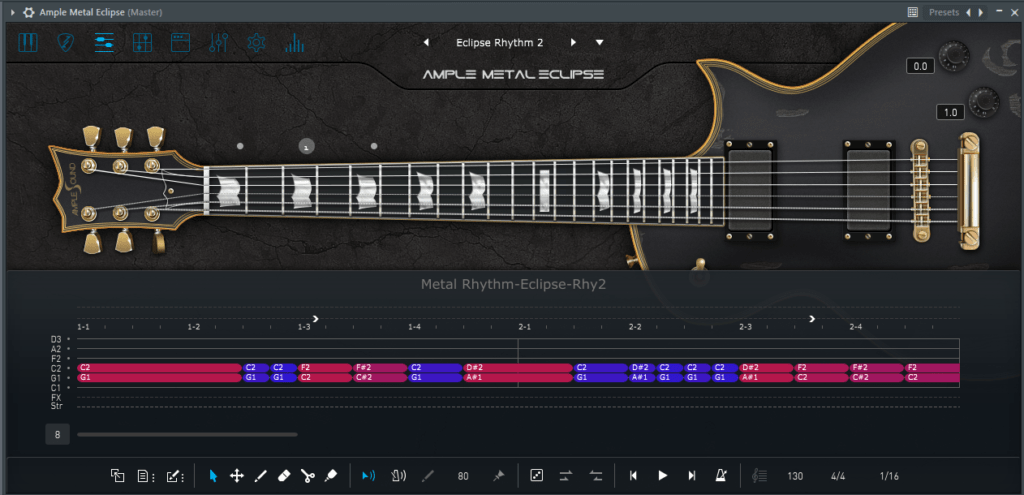Open the Strummer guitar-pick icon

[x=65, y=42]
